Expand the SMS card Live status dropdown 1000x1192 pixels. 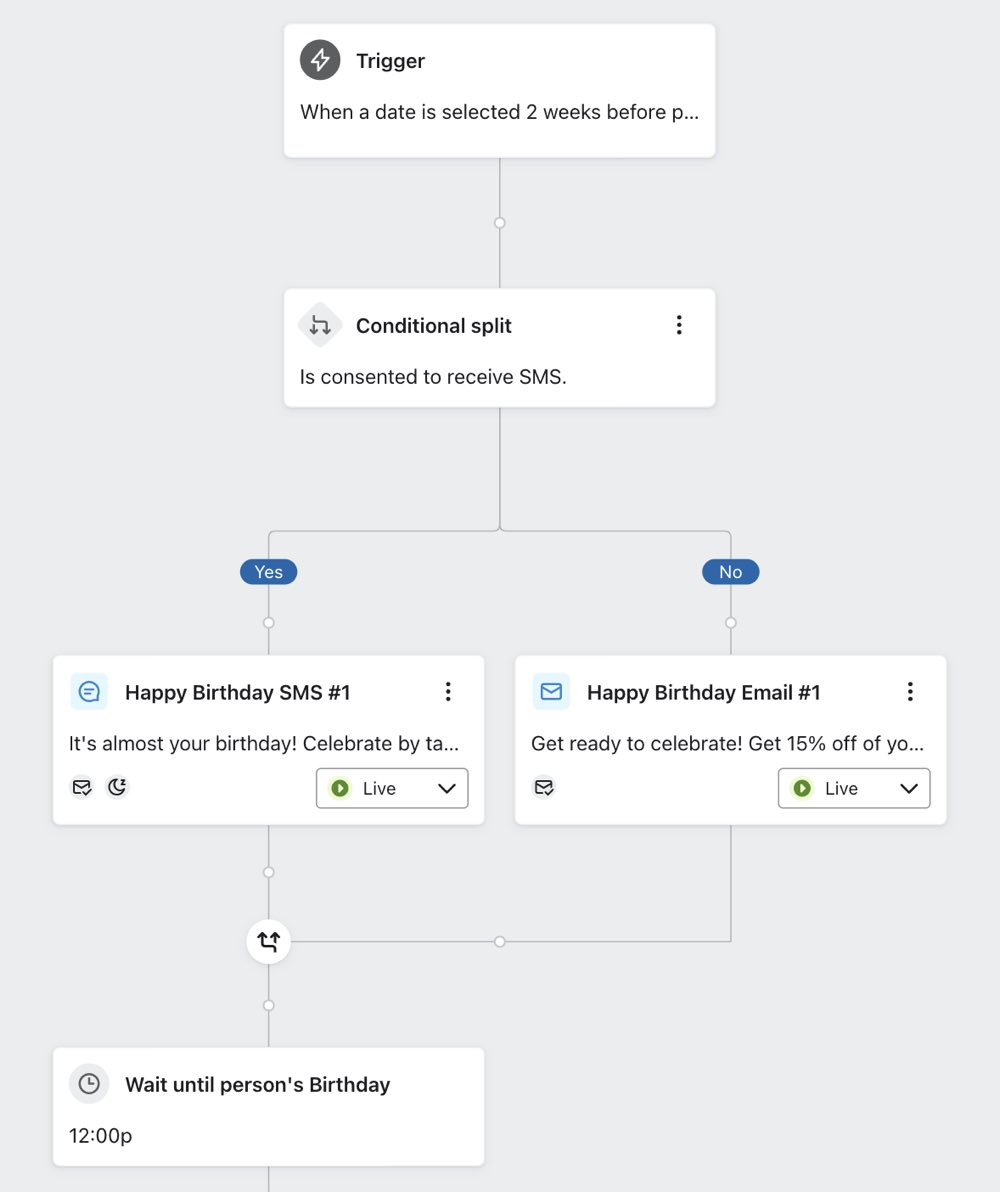[x=447, y=788]
